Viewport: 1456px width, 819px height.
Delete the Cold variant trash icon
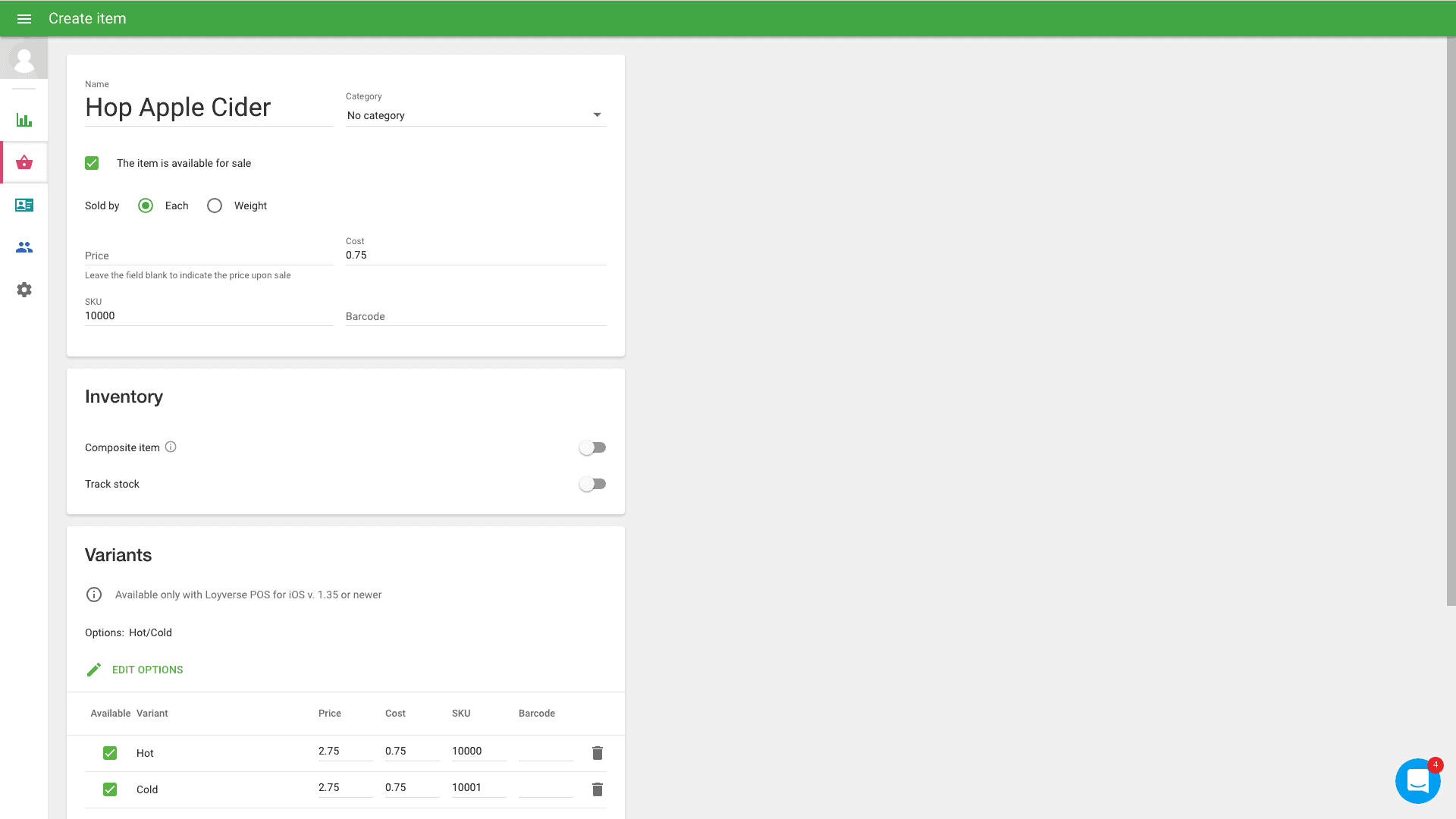[598, 789]
